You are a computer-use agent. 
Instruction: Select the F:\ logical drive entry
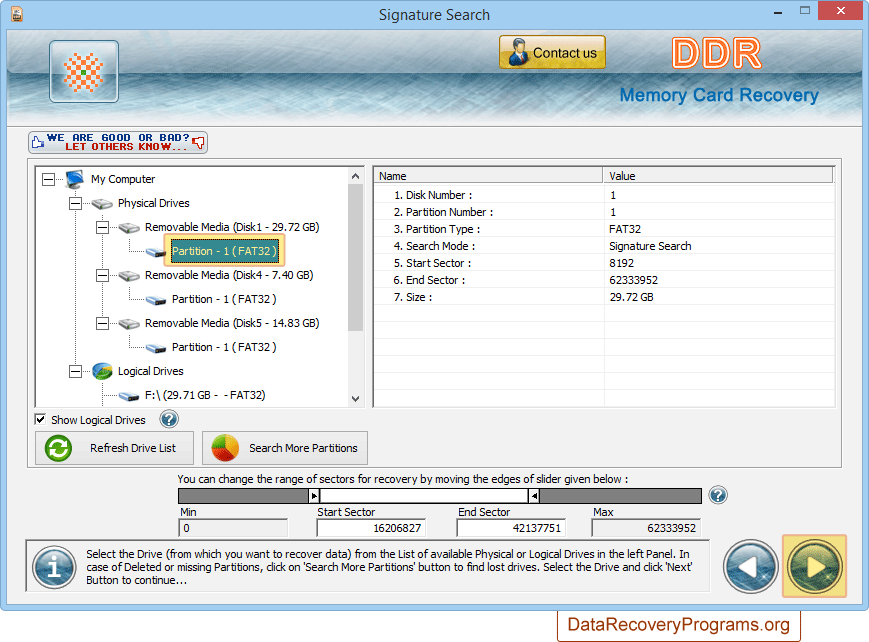click(x=205, y=395)
